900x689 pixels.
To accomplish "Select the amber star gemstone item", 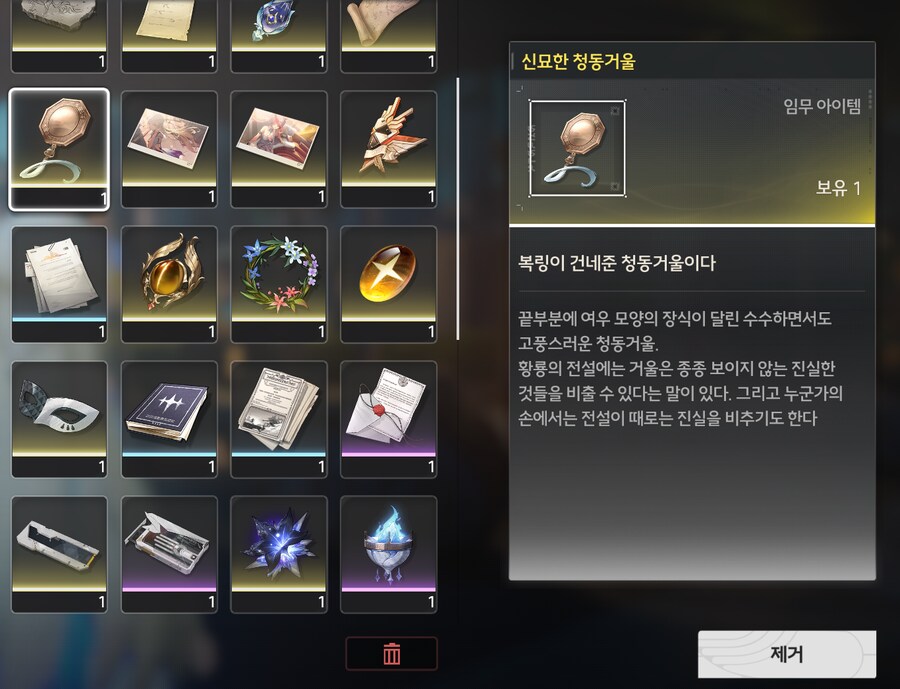I will point(389,284).
